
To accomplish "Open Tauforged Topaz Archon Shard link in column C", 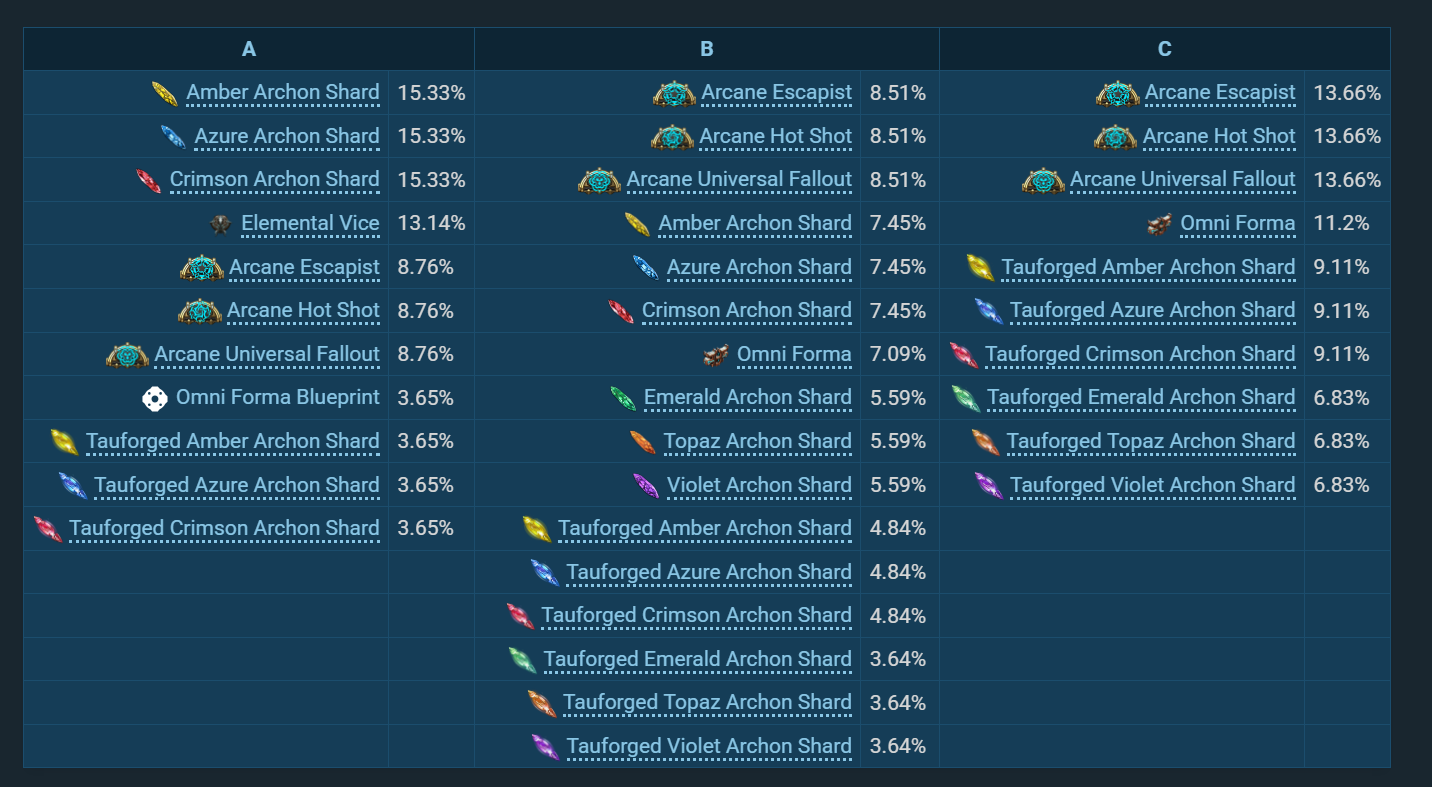I will pyautogui.click(x=1151, y=441).
